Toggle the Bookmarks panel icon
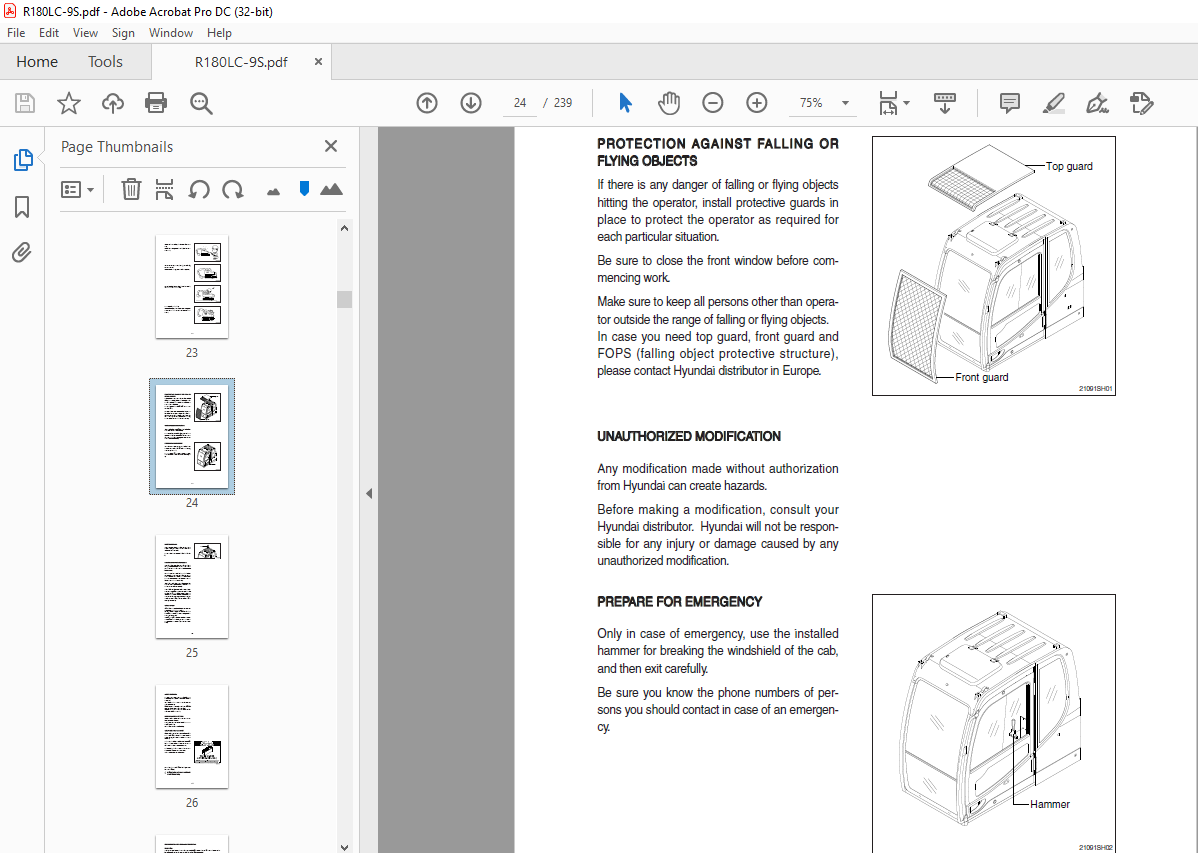1198x853 pixels. [x=22, y=207]
